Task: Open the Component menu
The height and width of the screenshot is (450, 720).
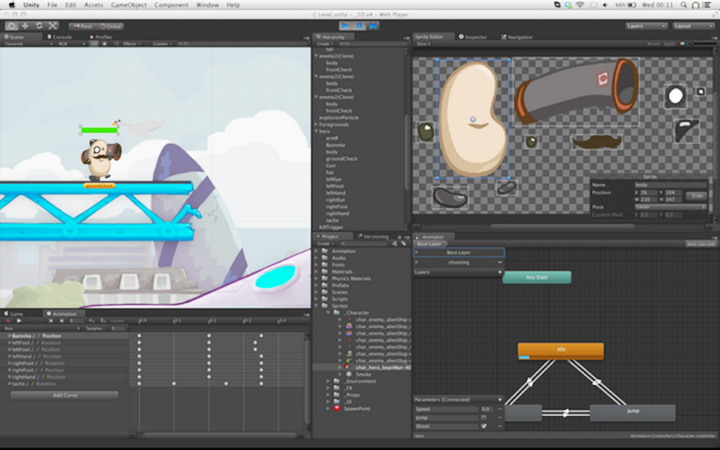Action: pos(171,5)
